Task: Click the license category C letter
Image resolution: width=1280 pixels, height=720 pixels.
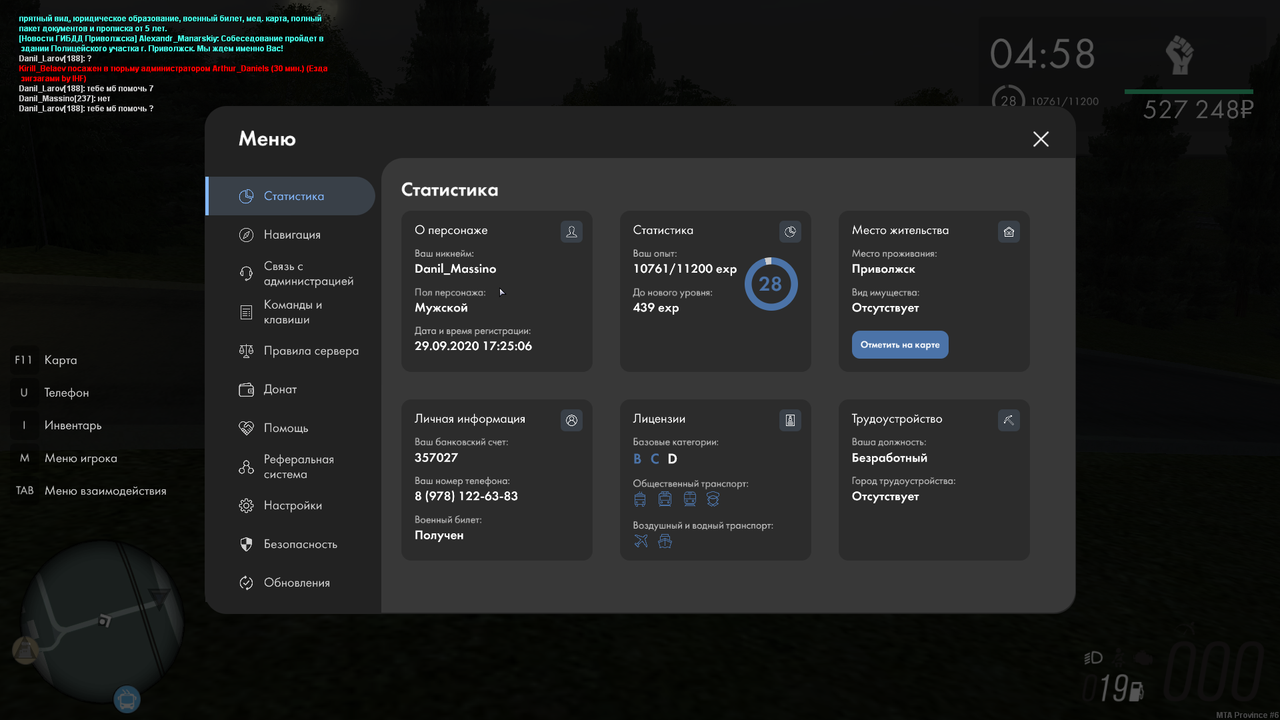Action: click(655, 459)
